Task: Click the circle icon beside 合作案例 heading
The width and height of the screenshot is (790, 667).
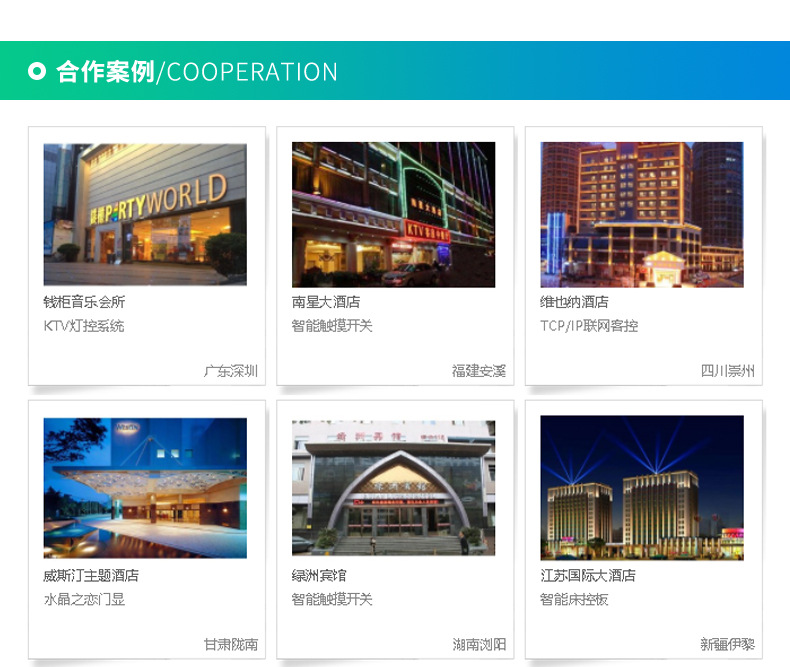Action: (x=37, y=72)
